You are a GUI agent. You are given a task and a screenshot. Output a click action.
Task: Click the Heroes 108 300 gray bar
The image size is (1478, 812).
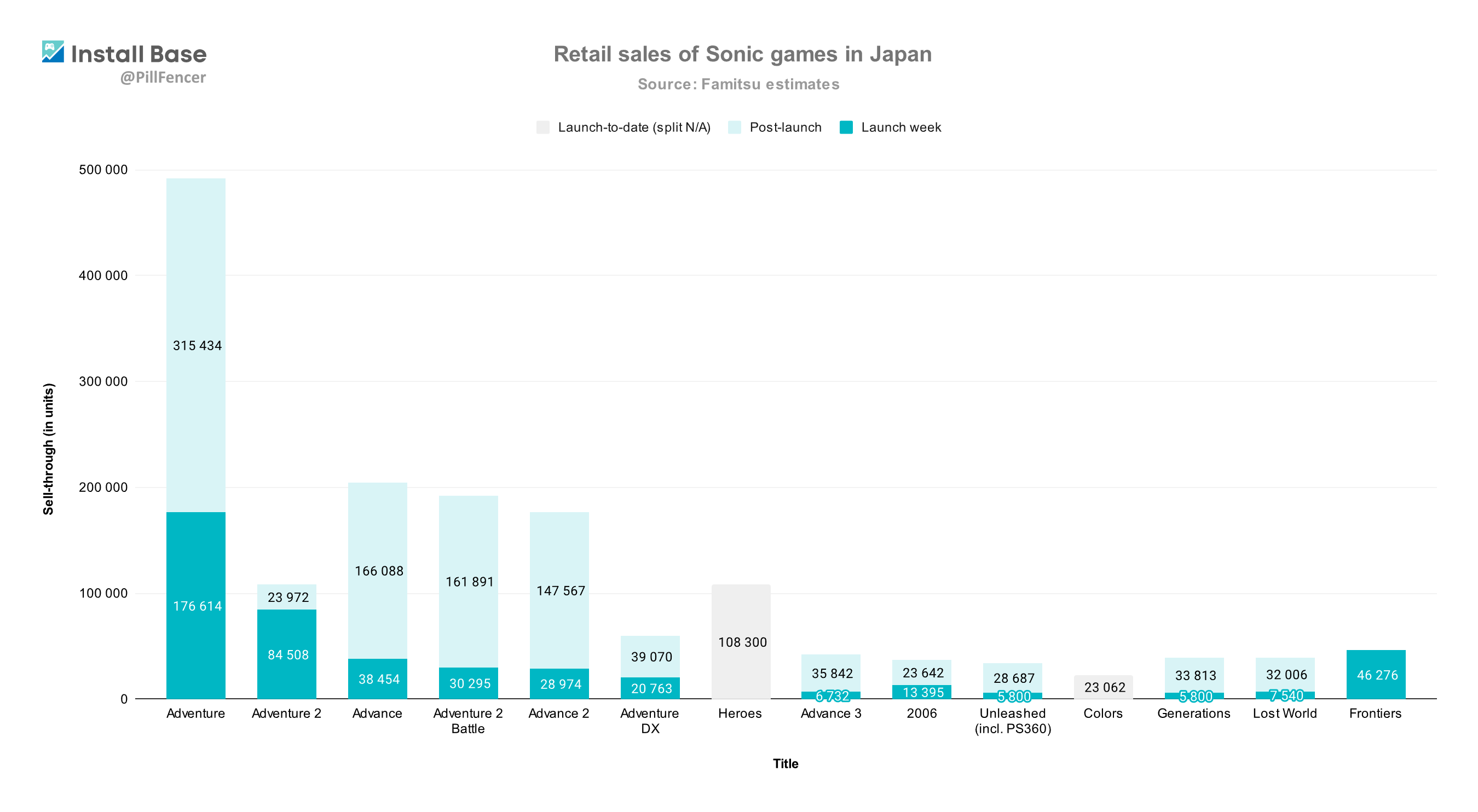tap(741, 642)
